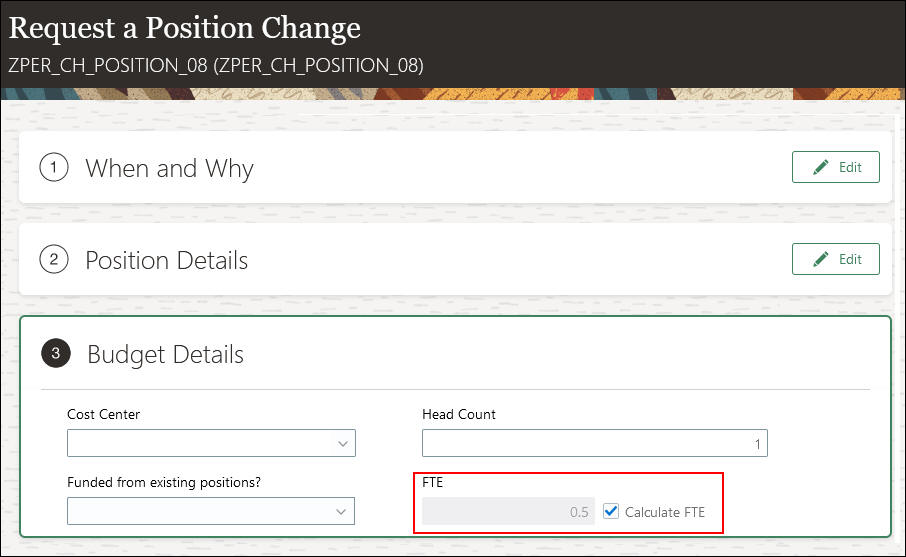Expand the Cost Center dropdown arrow
The image size is (906, 557).
click(x=342, y=443)
